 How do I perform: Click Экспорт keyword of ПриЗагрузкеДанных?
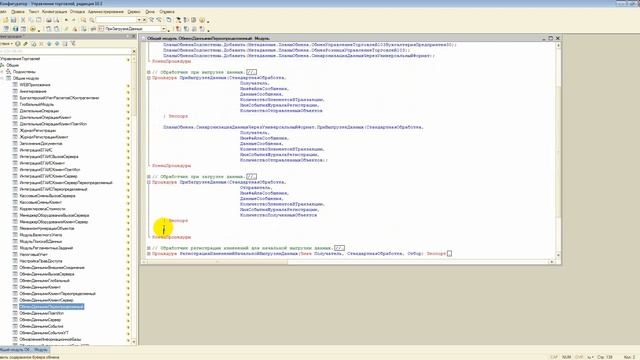[178, 220]
